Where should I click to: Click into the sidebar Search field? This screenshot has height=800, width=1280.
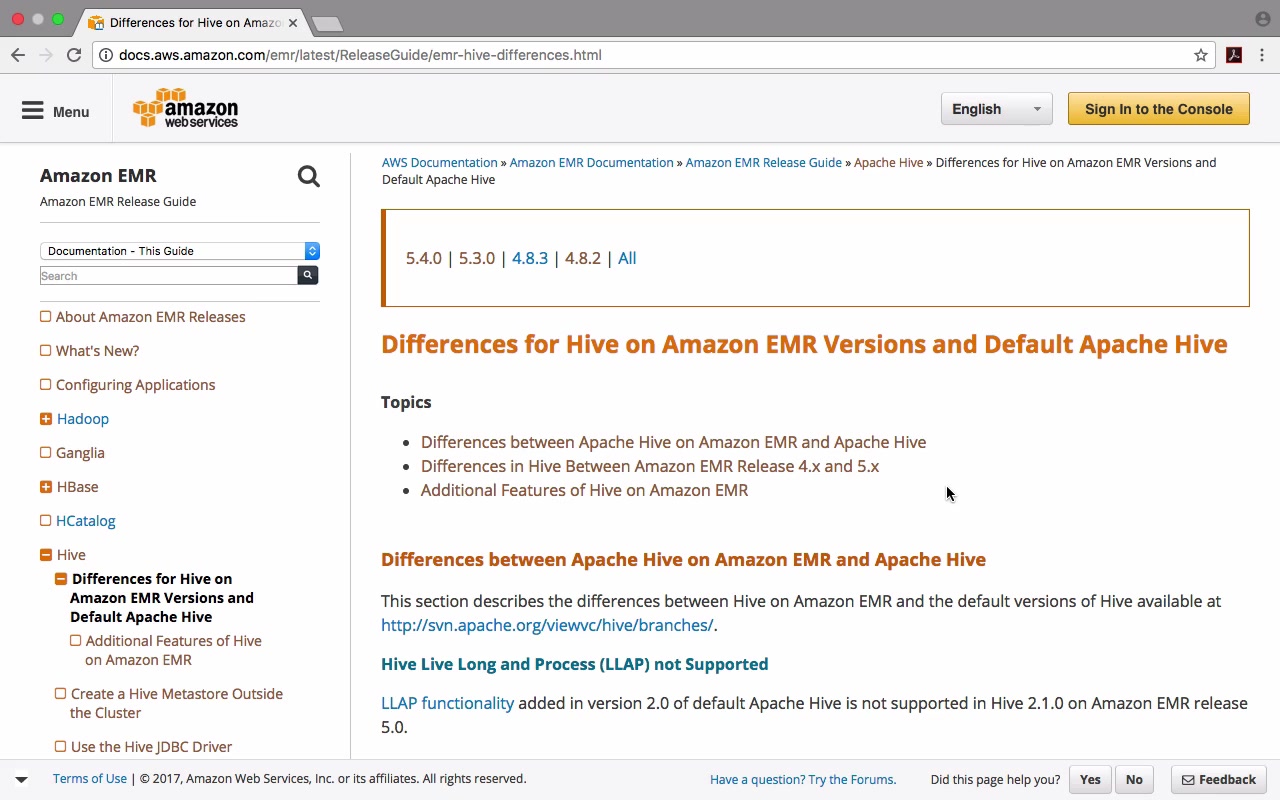pyautogui.click(x=168, y=276)
